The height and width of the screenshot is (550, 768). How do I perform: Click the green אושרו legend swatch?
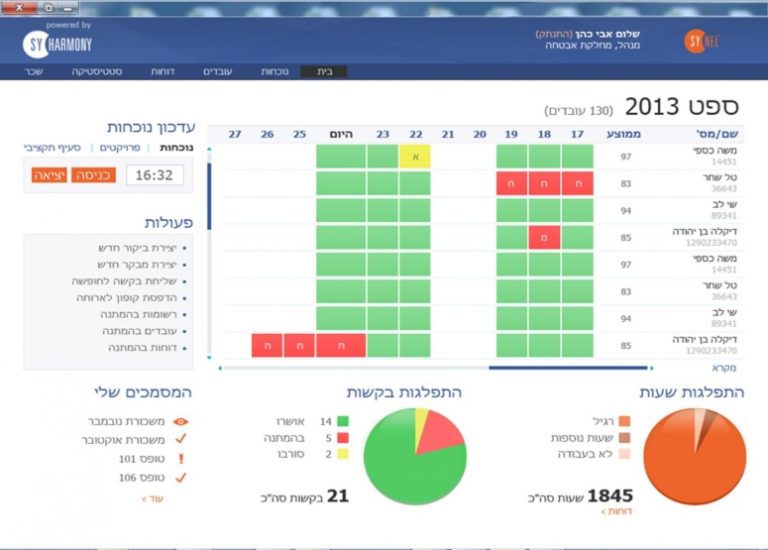click(342, 422)
